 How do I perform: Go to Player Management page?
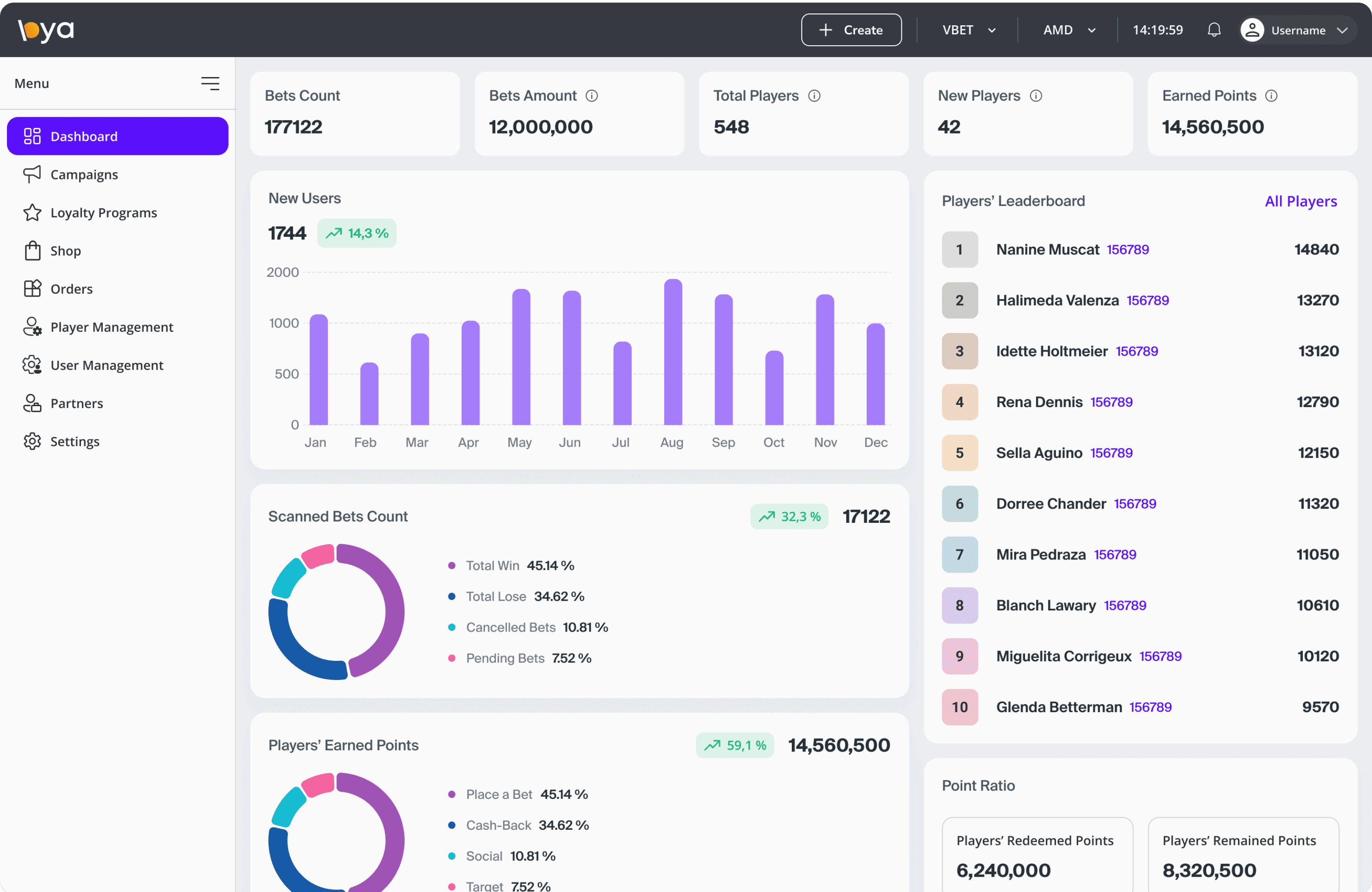[x=111, y=327]
